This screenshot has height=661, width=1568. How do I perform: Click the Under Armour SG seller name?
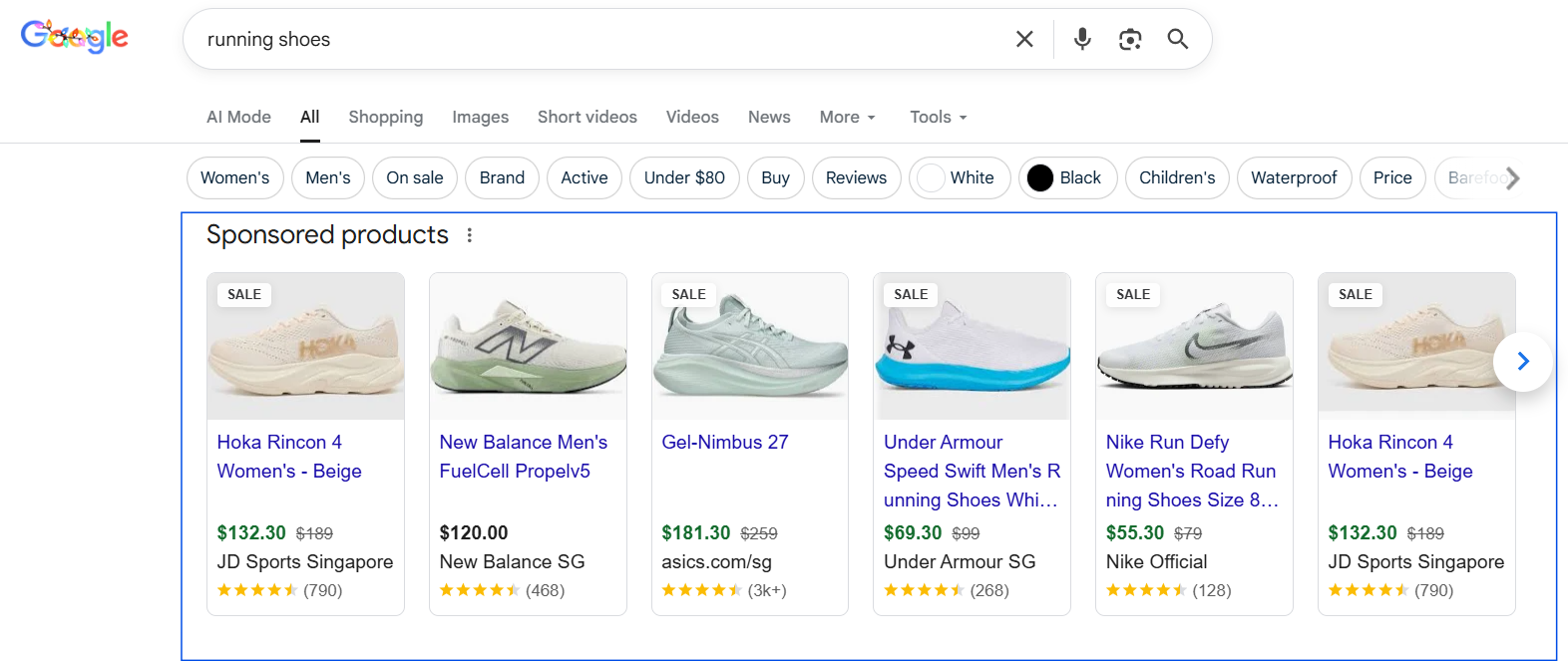click(x=960, y=561)
